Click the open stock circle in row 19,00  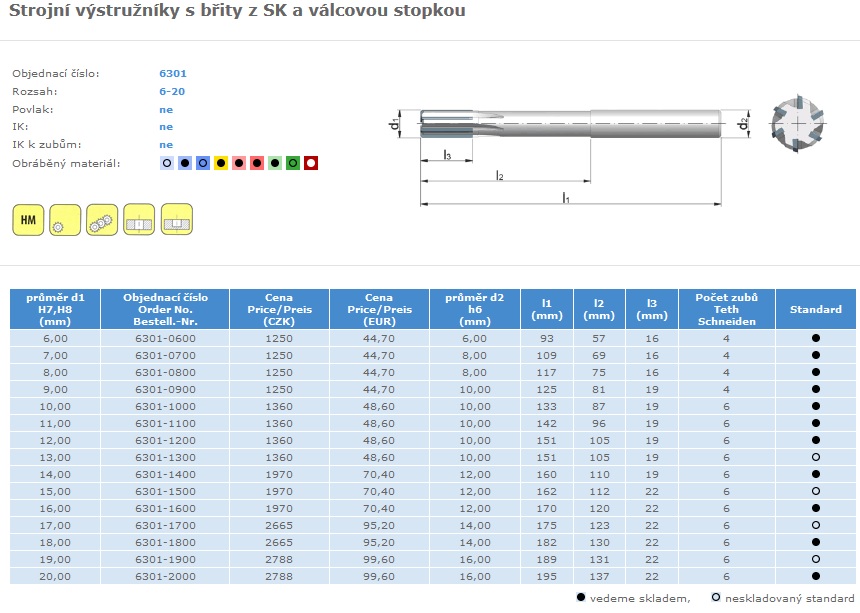click(816, 559)
